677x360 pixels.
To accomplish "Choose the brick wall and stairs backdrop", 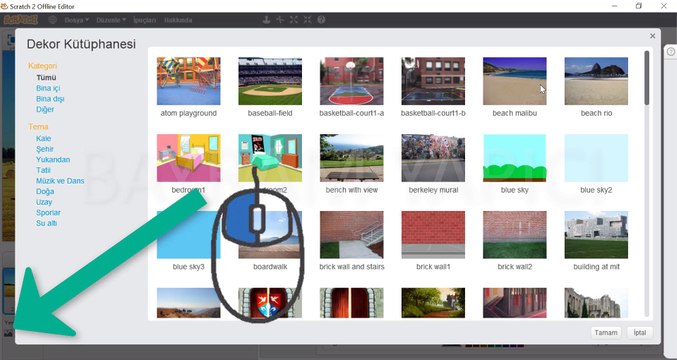I will point(352,235).
